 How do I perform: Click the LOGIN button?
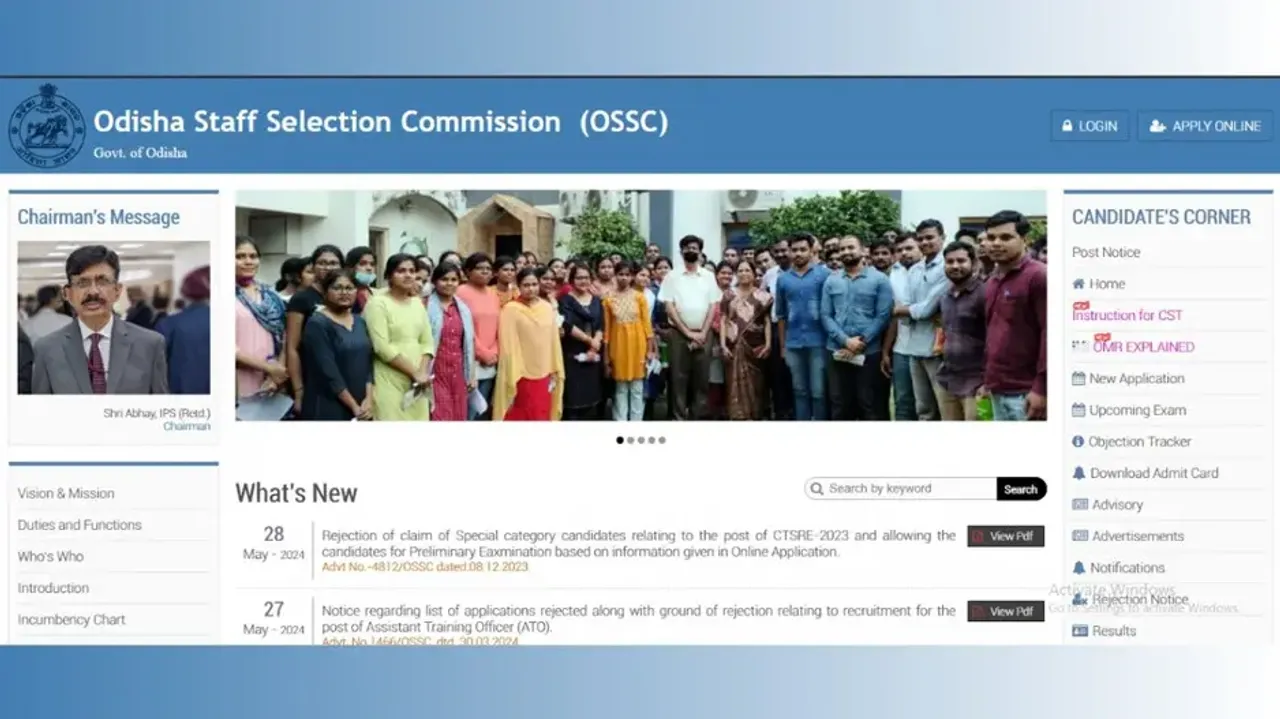tap(1089, 125)
